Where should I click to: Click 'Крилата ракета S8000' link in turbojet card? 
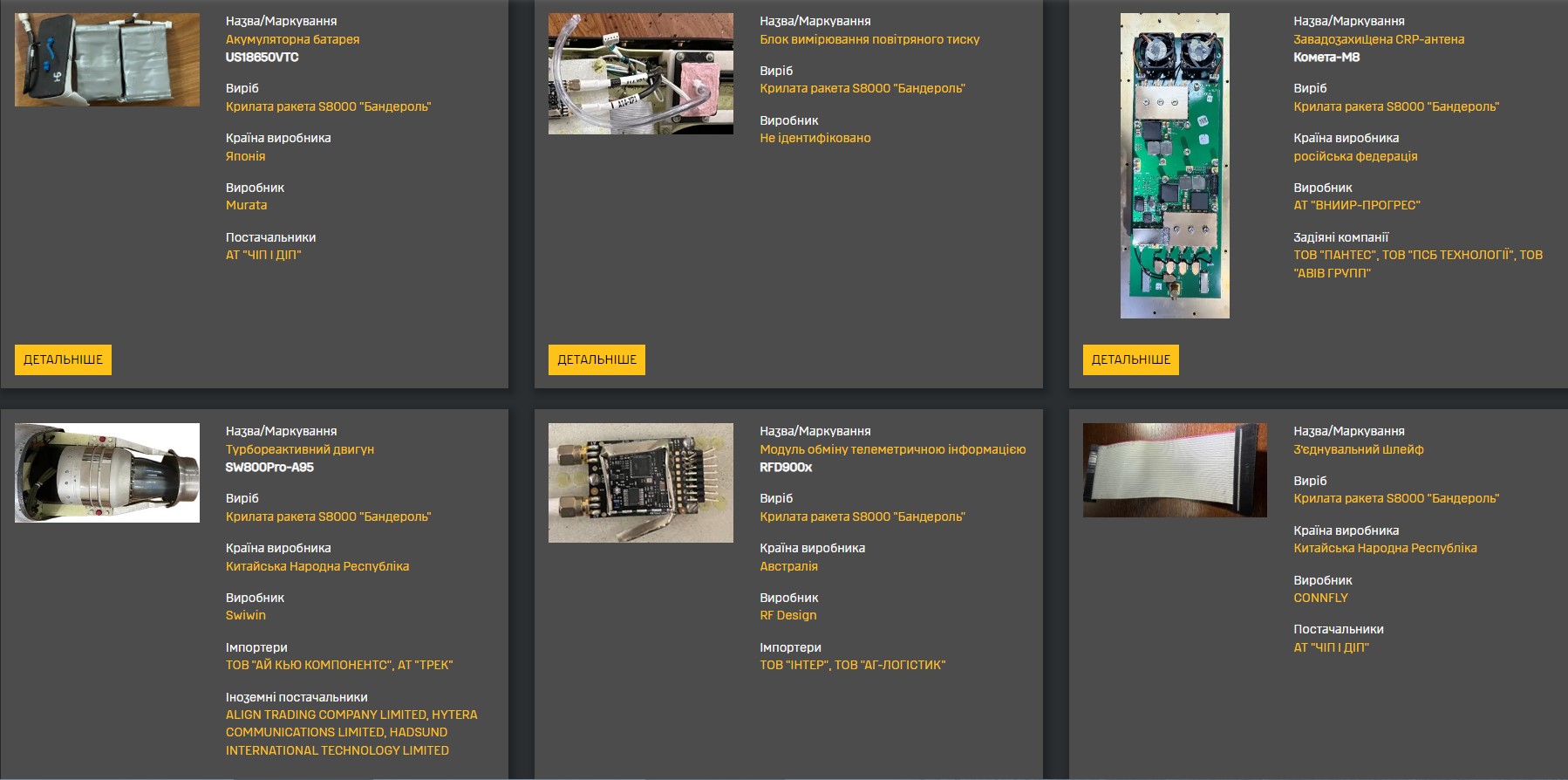328,517
